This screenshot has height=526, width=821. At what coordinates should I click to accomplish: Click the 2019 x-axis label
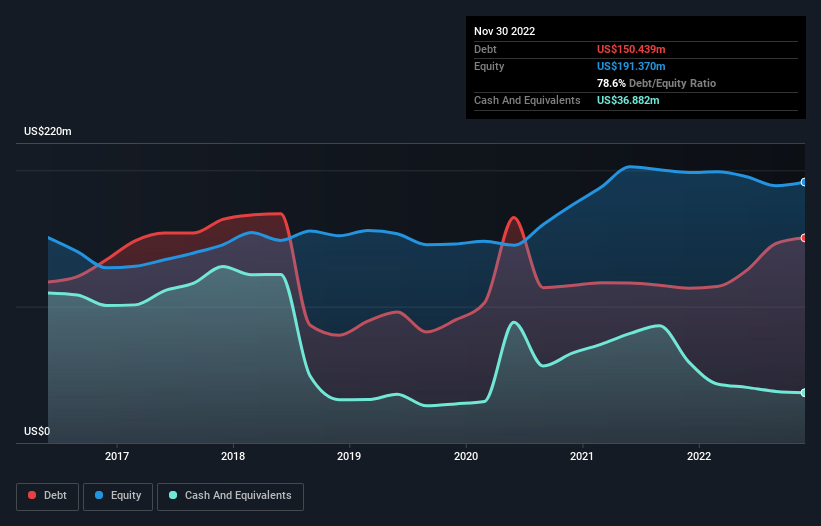(349, 456)
